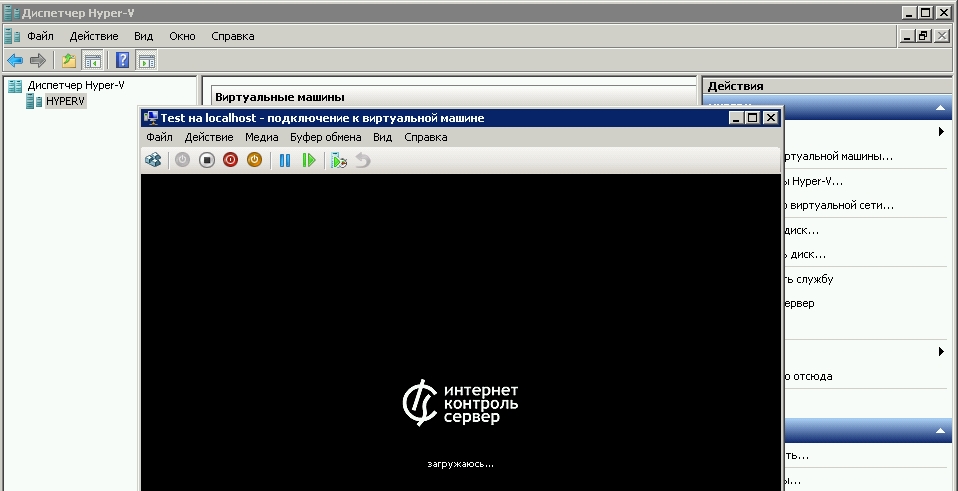Viewport: 958px width, 491px height.
Task: Click the action ending in отсюда
Action: click(x=808, y=376)
